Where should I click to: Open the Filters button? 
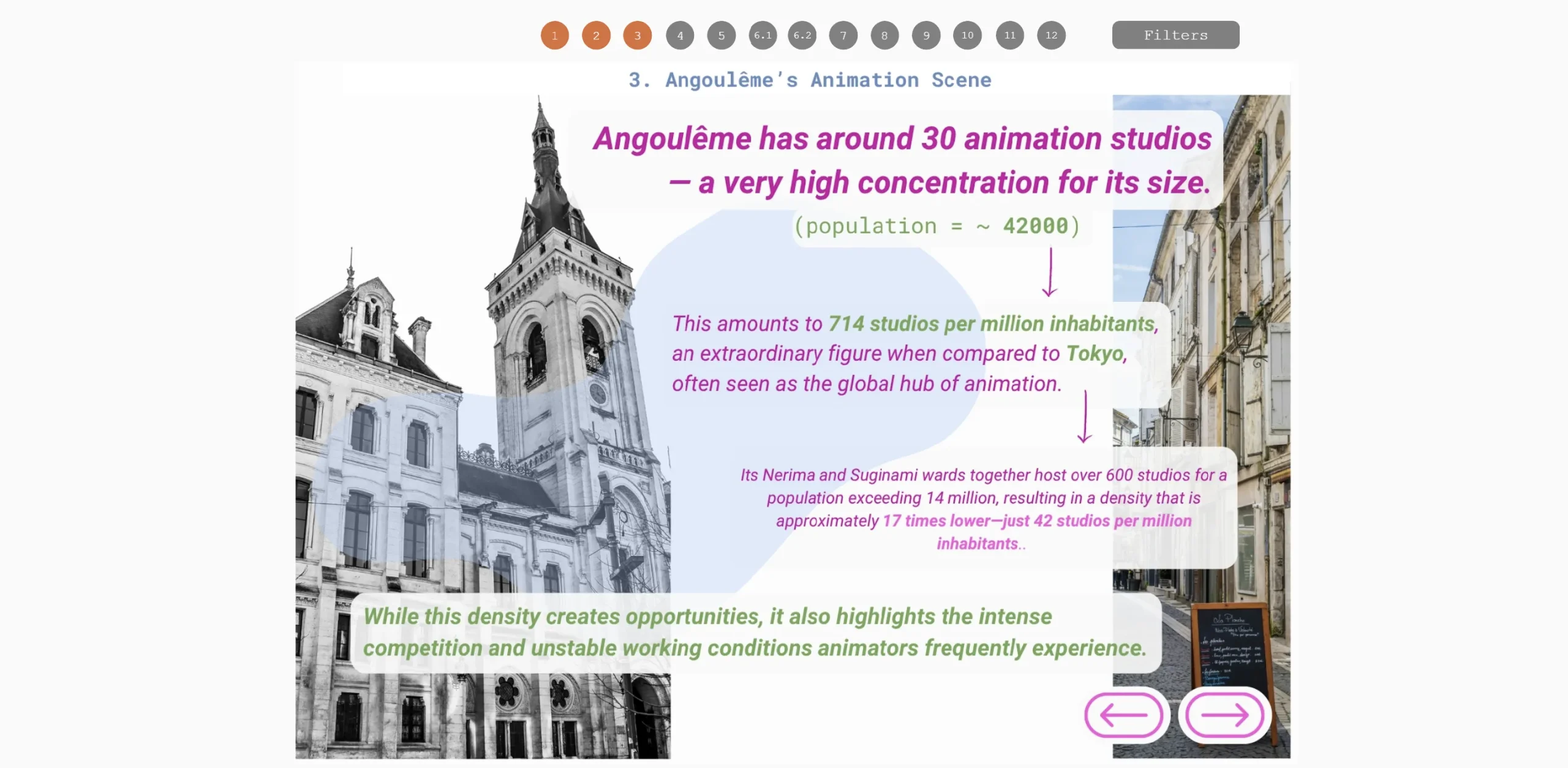[1175, 35]
